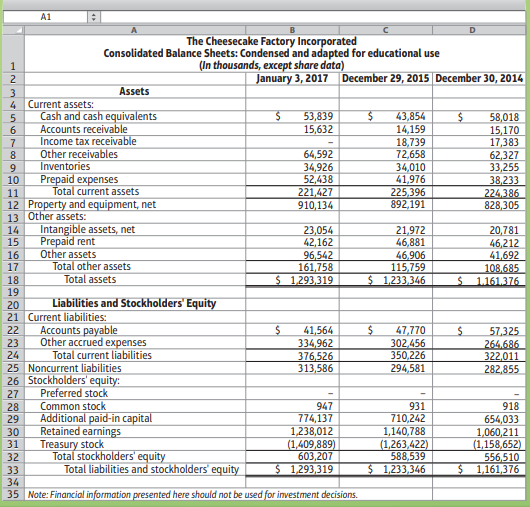Select column D header

(479, 30)
